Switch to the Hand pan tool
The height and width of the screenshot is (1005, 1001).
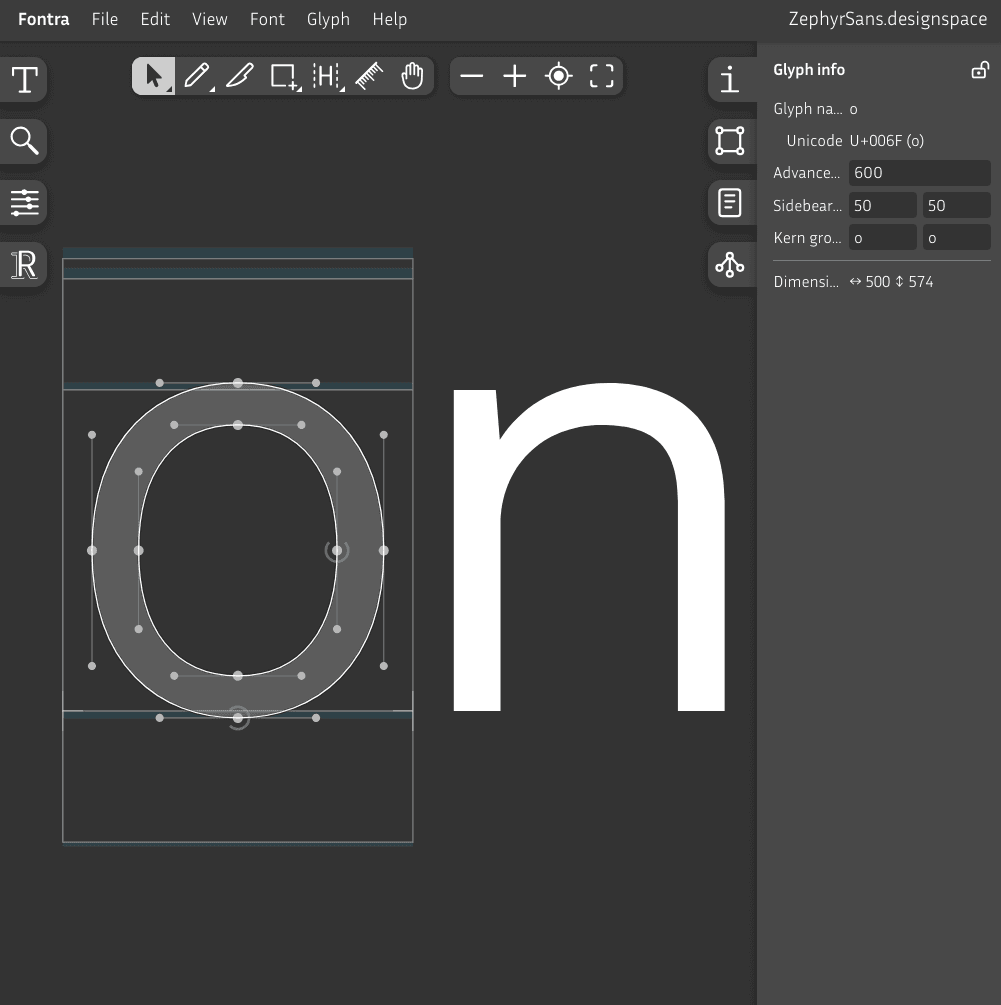click(x=412, y=76)
